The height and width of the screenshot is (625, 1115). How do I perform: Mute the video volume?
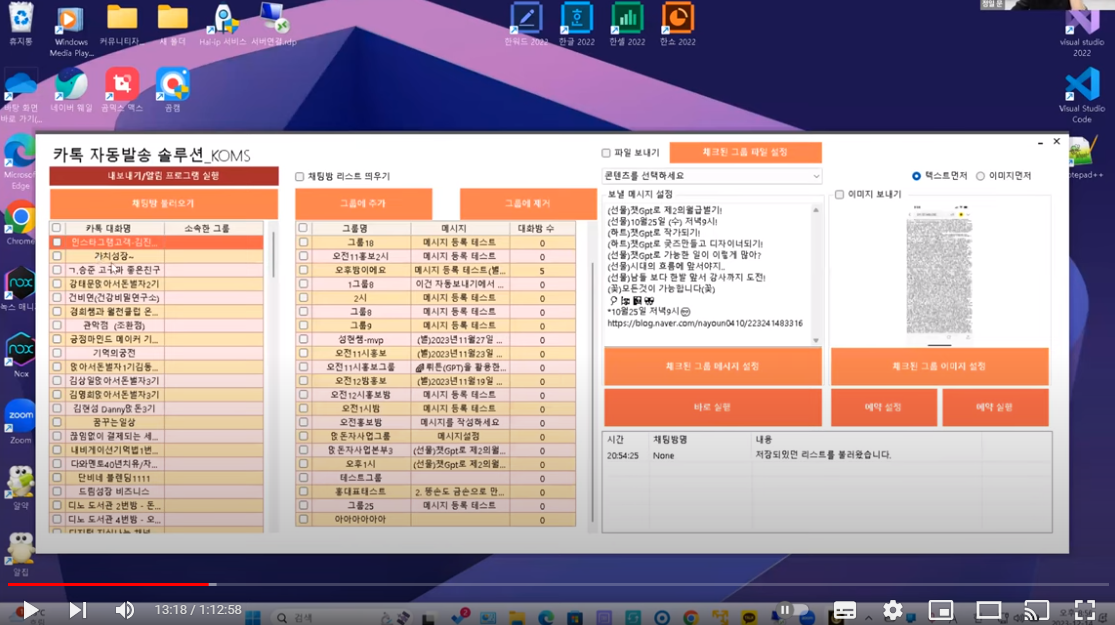[x=124, y=609]
